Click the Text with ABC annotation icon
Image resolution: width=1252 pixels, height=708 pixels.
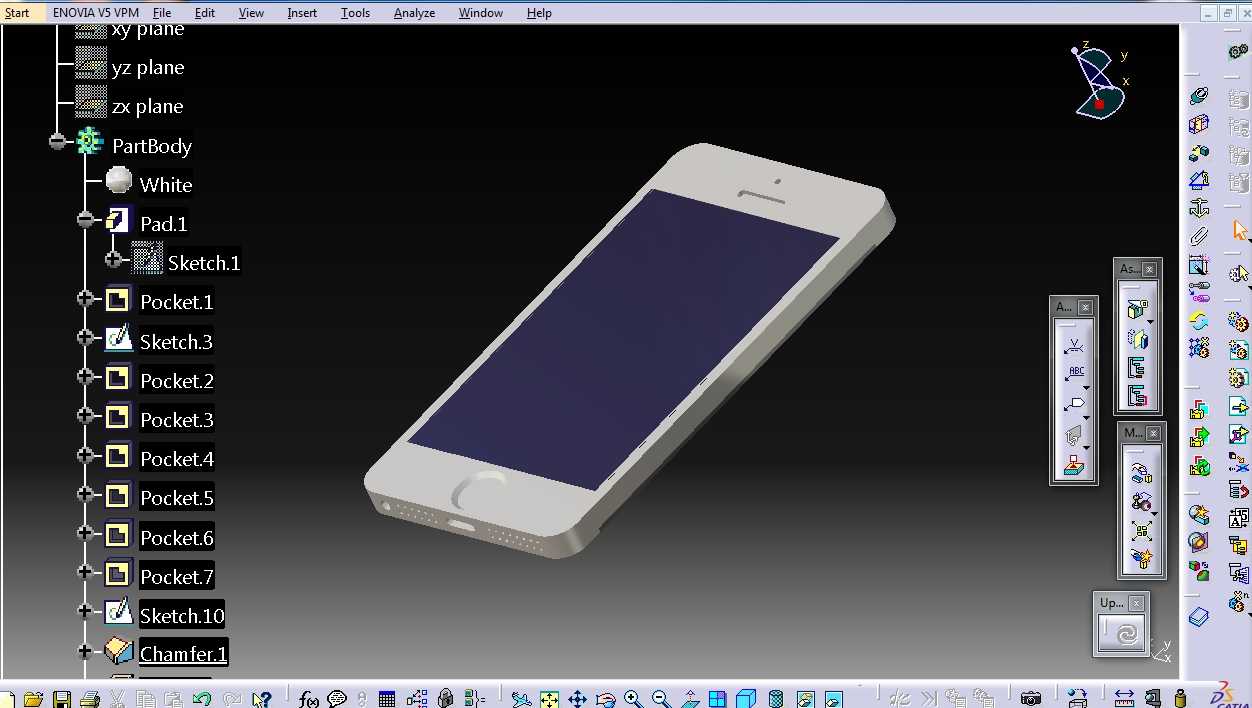coord(1075,375)
